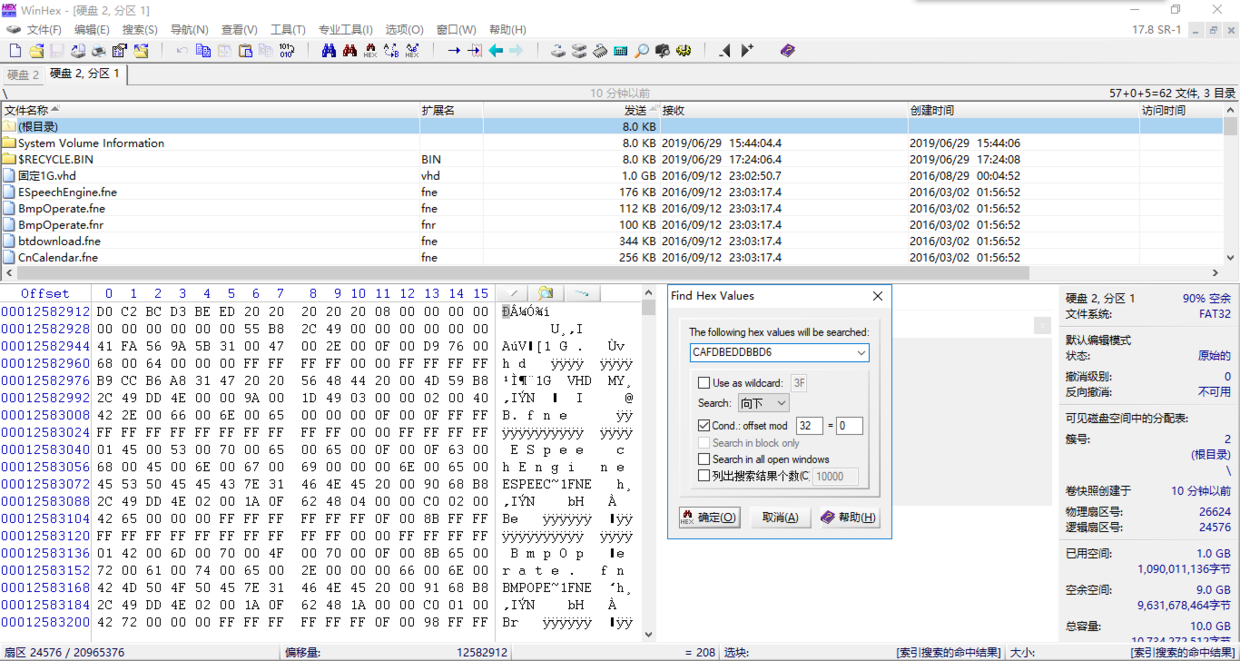Click the Paste clipboard toolbar icon
The width and height of the screenshot is (1240, 661).
[x=245, y=50]
